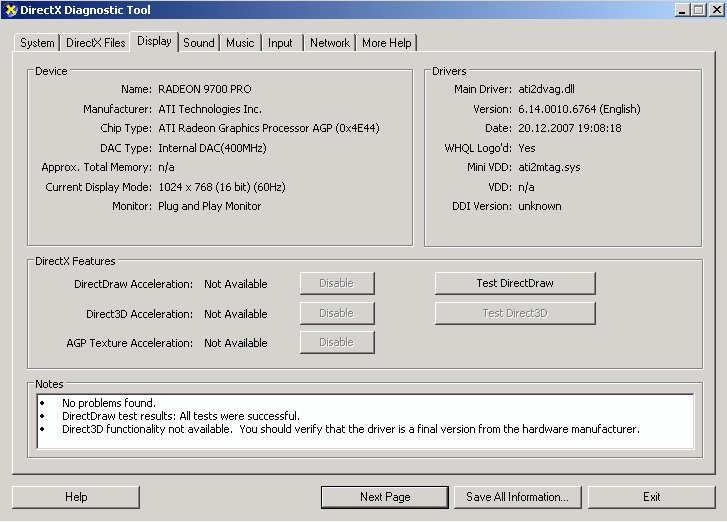Image resolution: width=727 pixels, height=522 pixels.
Task: Click the device name RADEON 9700 PRO
Action: tap(204, 89)
